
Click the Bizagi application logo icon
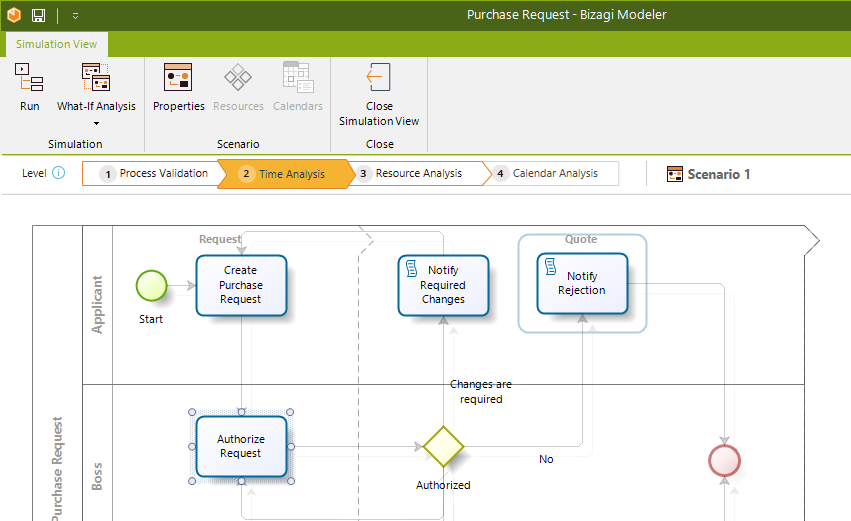14,15
